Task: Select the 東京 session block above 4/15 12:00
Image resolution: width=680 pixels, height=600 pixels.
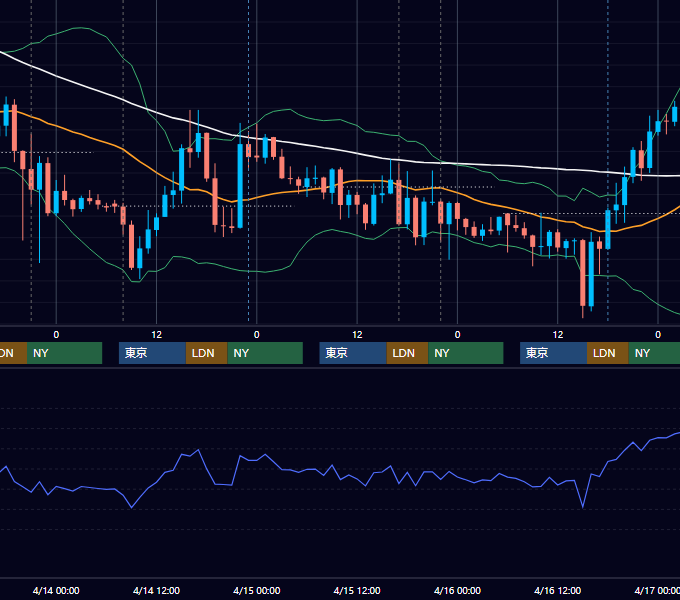Action: coord(353,353)
